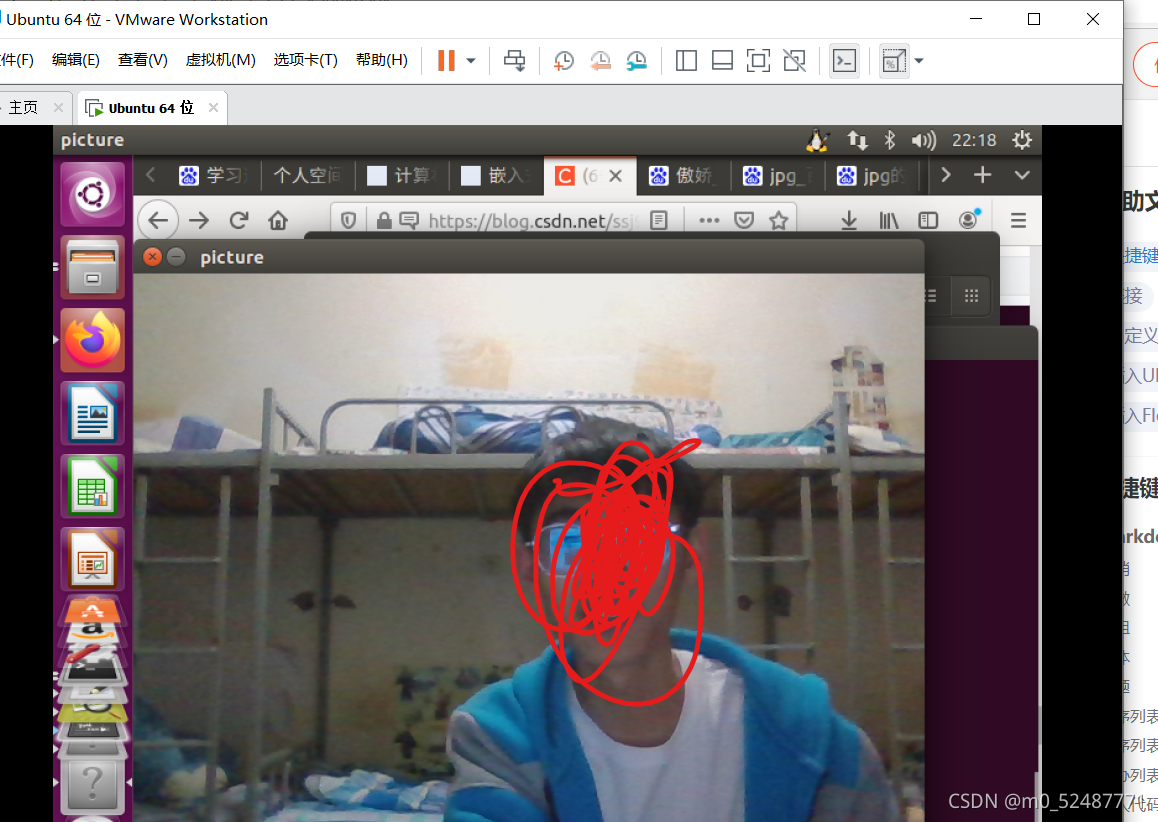The image size is (1158, 822).
Task: Open the Firefox hamburger menu
Action: coord(1018,220)
